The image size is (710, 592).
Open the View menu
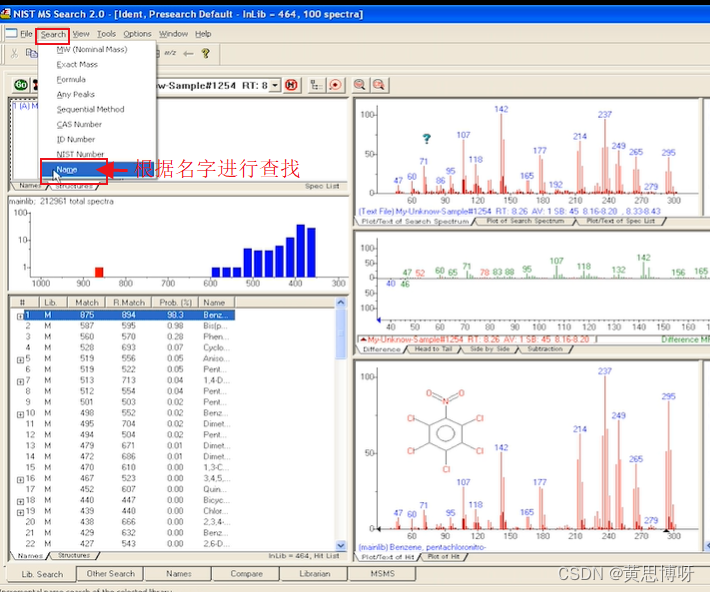81,34
